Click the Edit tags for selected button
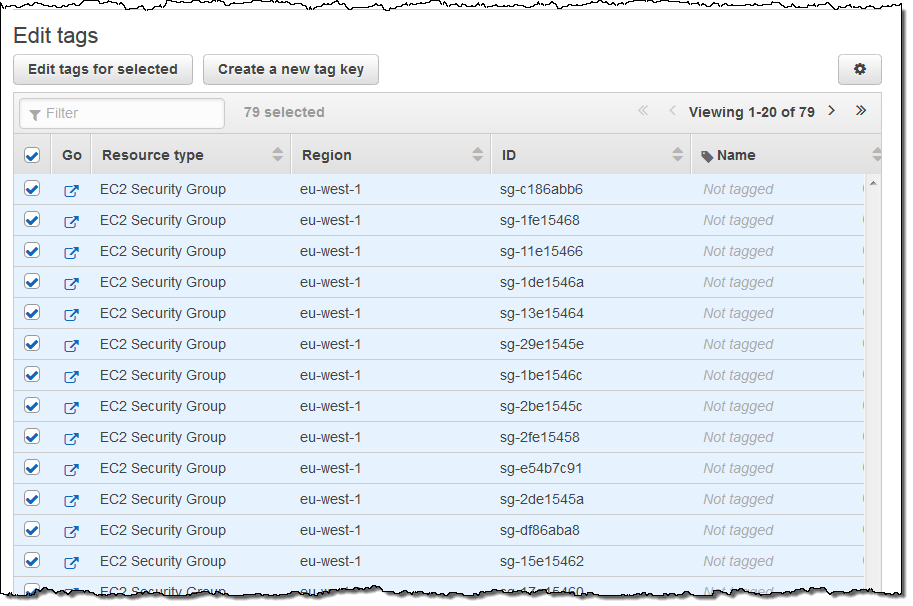913x606 pixels. point(103,70)
